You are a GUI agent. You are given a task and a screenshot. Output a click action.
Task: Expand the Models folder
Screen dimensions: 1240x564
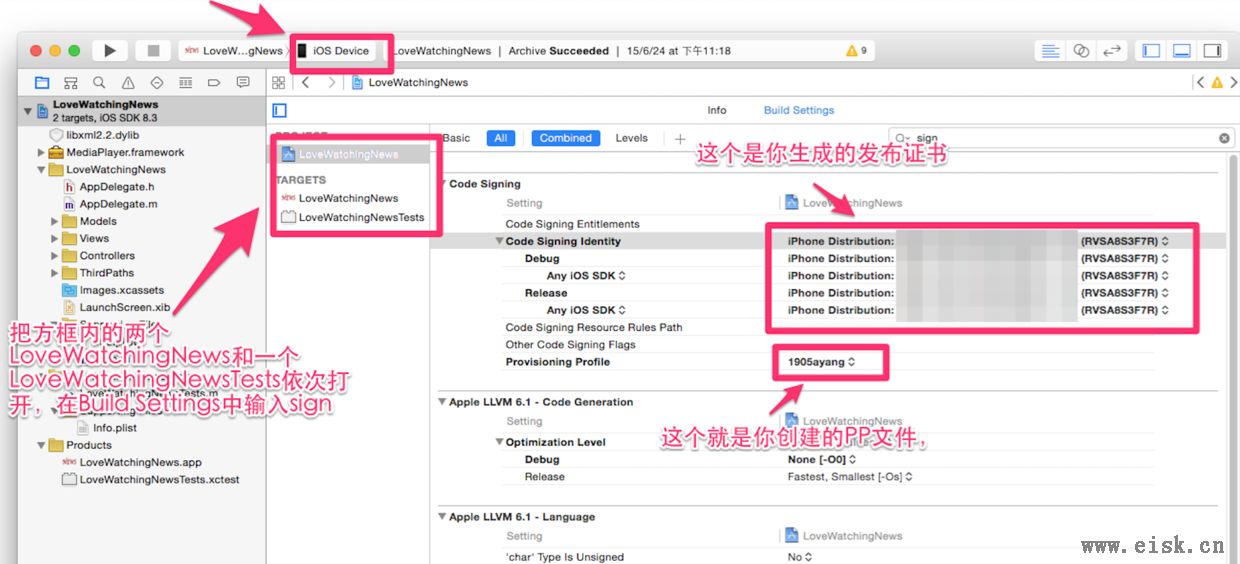[x=55, y=221]
